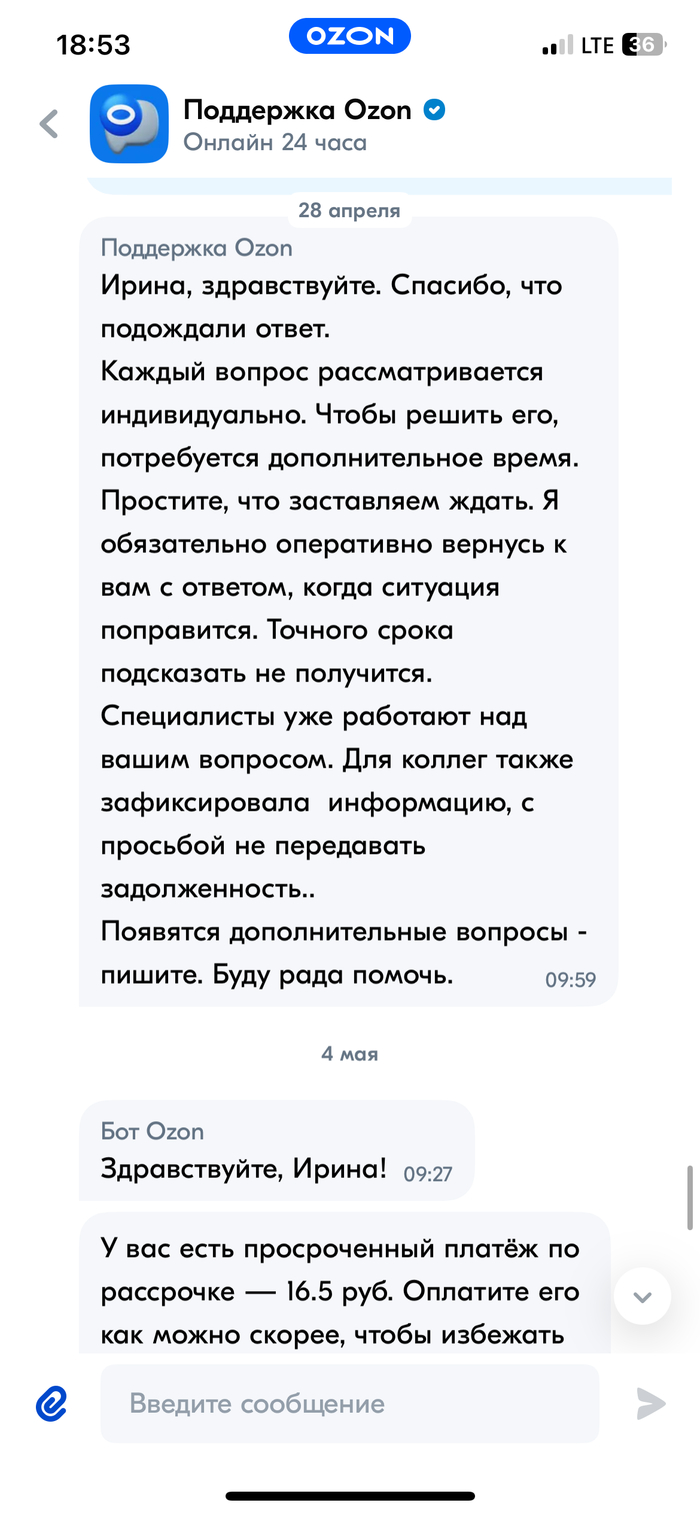The width and height of the screenshot is (700, 1515).
Task: Tap the home indicator bar
Action: click(x=350, y=1496)
